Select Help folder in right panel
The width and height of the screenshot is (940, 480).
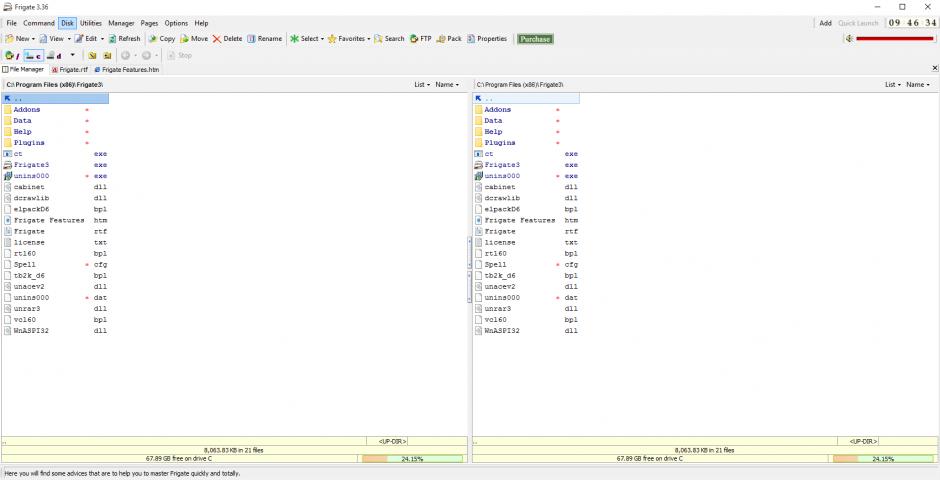coord(526,132)
